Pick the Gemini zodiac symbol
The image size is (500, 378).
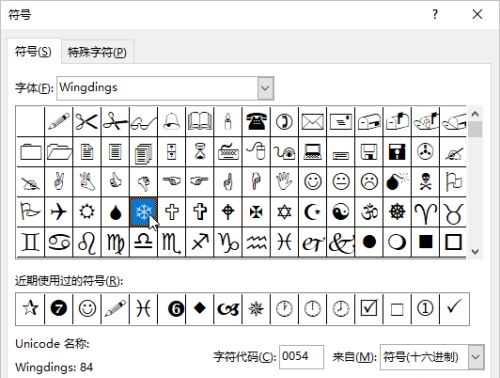click(x=30, y=242)
